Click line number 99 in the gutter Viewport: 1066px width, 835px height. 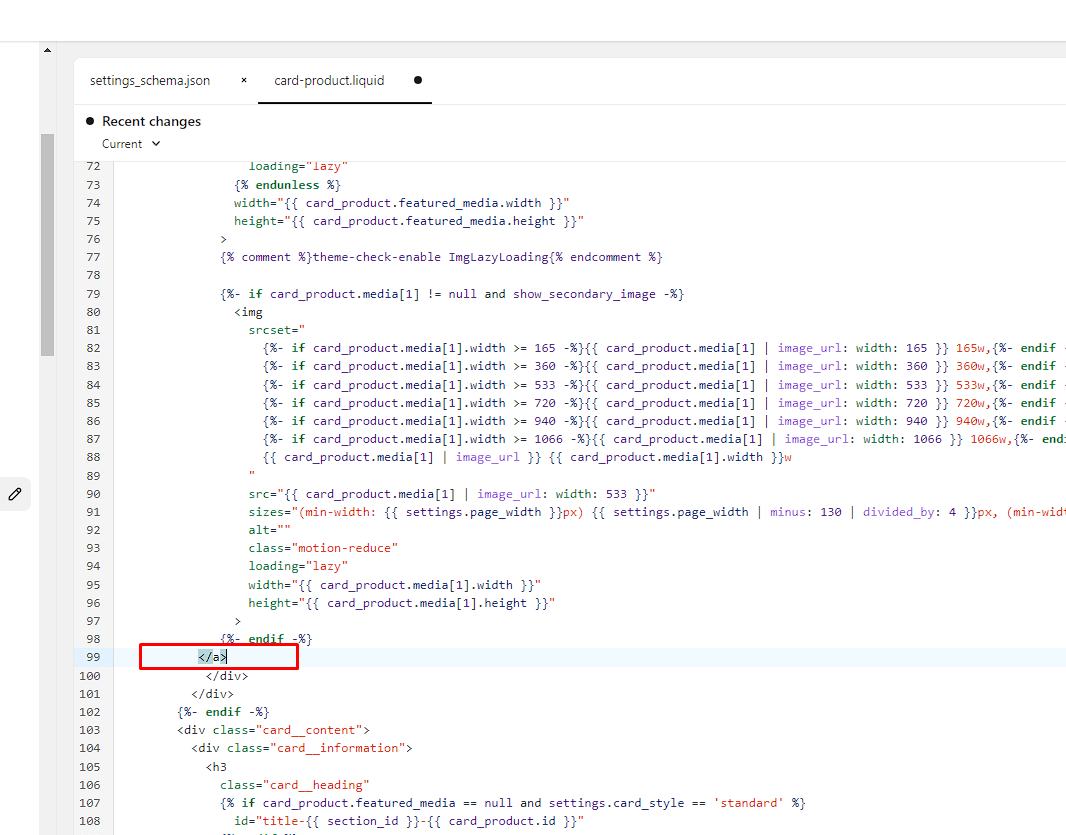93,657
